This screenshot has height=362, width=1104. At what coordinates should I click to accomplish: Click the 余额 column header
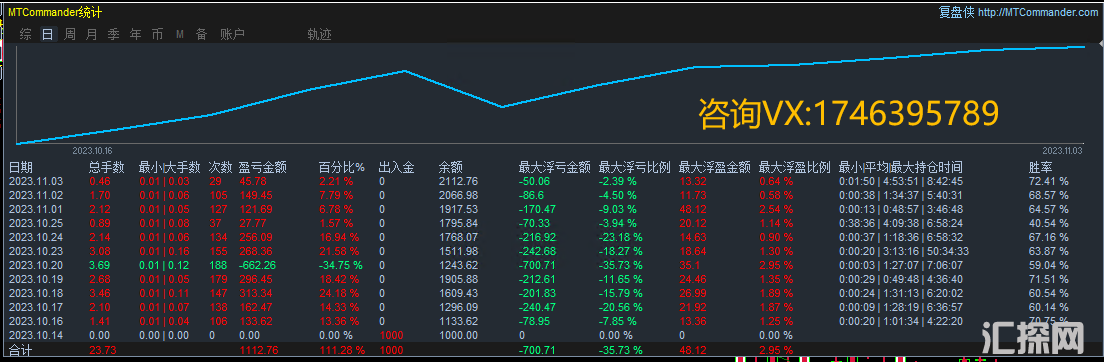(x=451, y=168)
